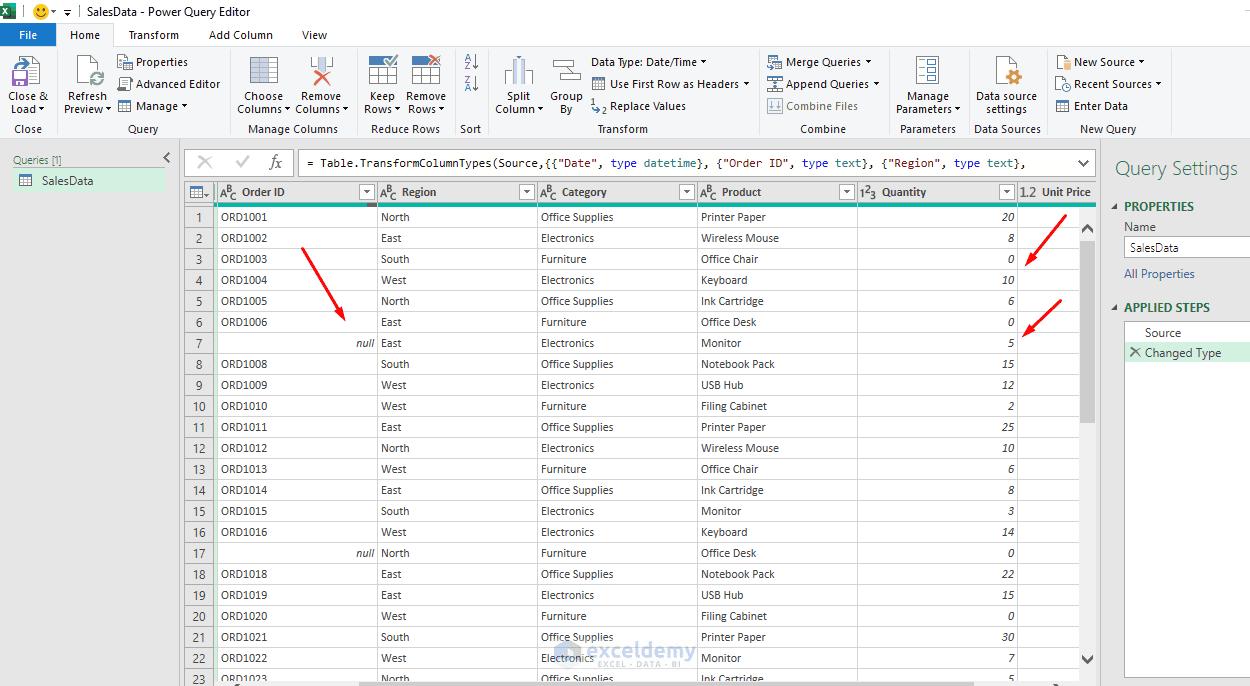Select the Changed Type applied step
The height and width of the screenshot is (686, 1250).
tap(1187, 352)
